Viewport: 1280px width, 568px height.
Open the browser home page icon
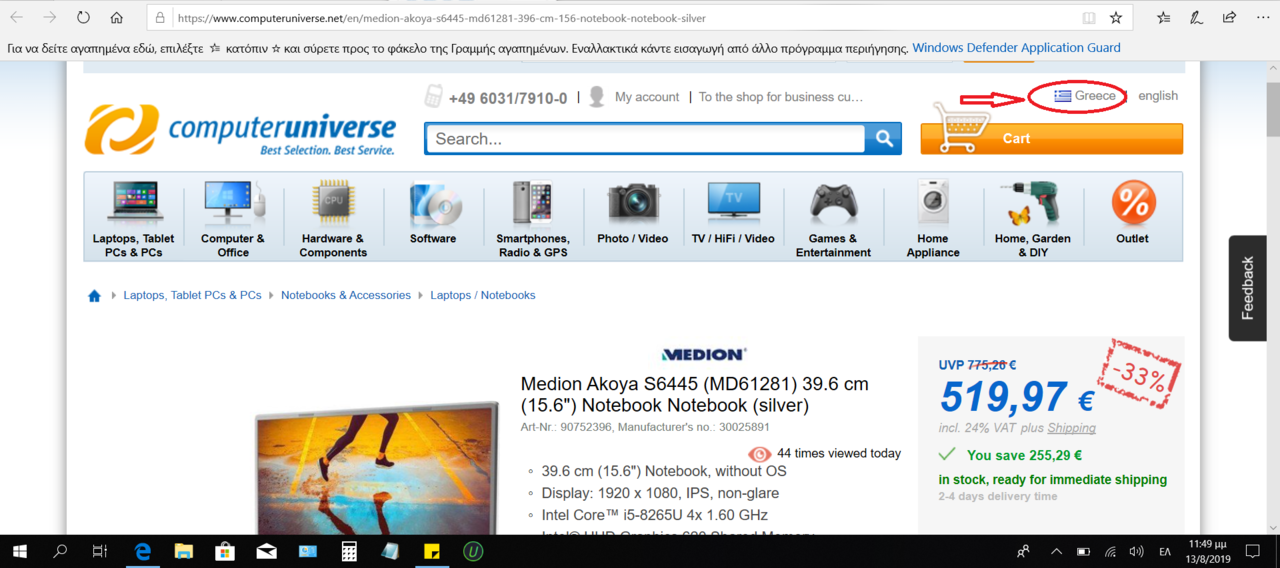pyautogui.click(x=117, y=18)
